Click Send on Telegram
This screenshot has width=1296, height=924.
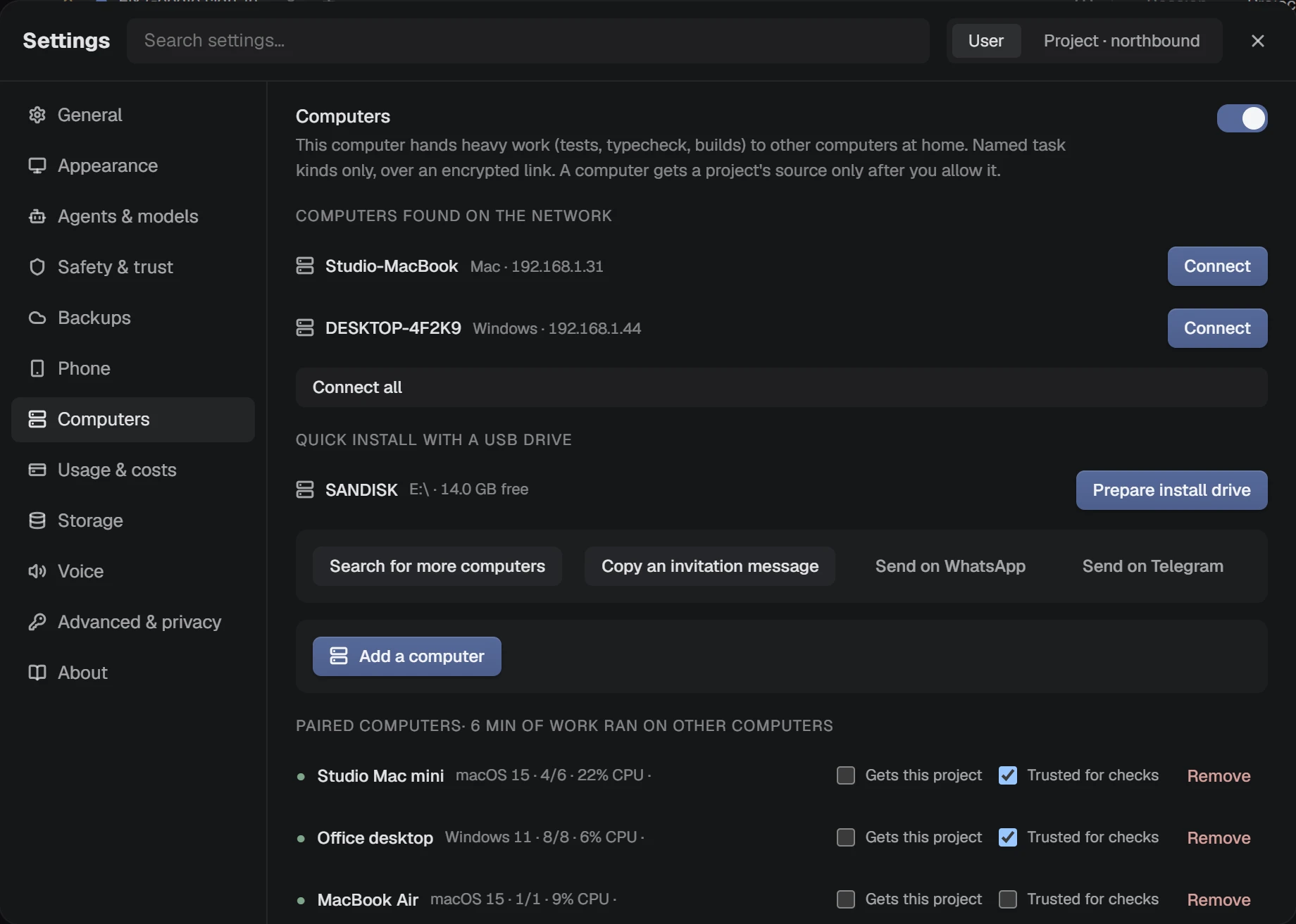tap(1152, 566)
